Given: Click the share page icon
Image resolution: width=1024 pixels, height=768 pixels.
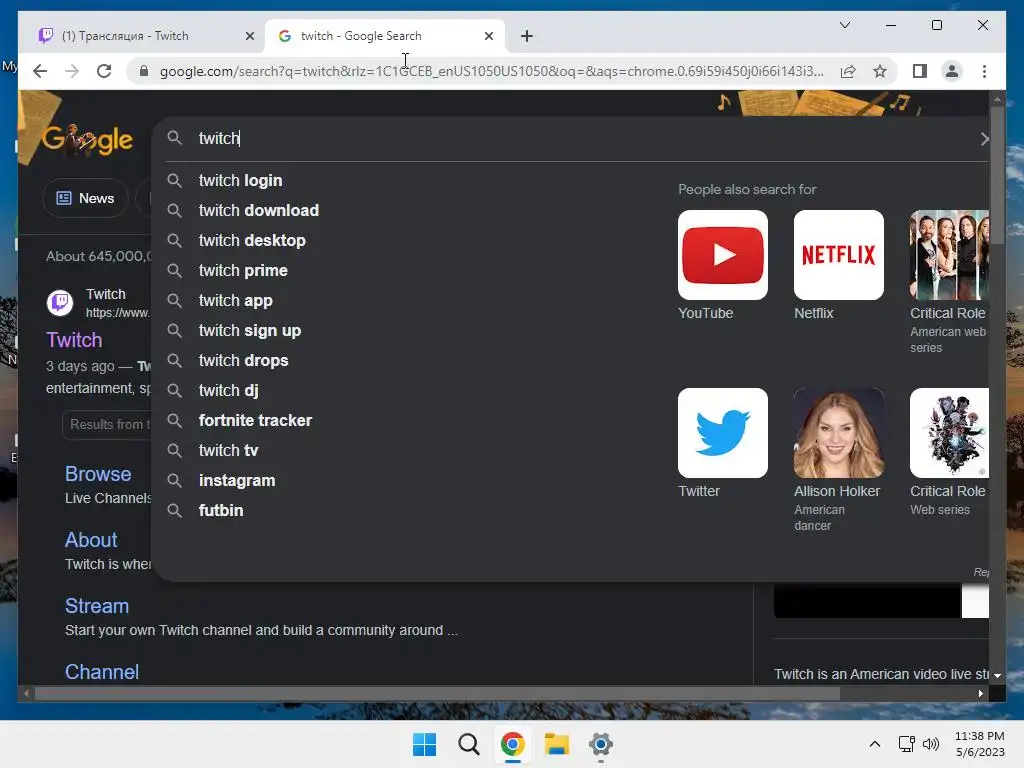Looking at the screenshot, I should point(848,71).
